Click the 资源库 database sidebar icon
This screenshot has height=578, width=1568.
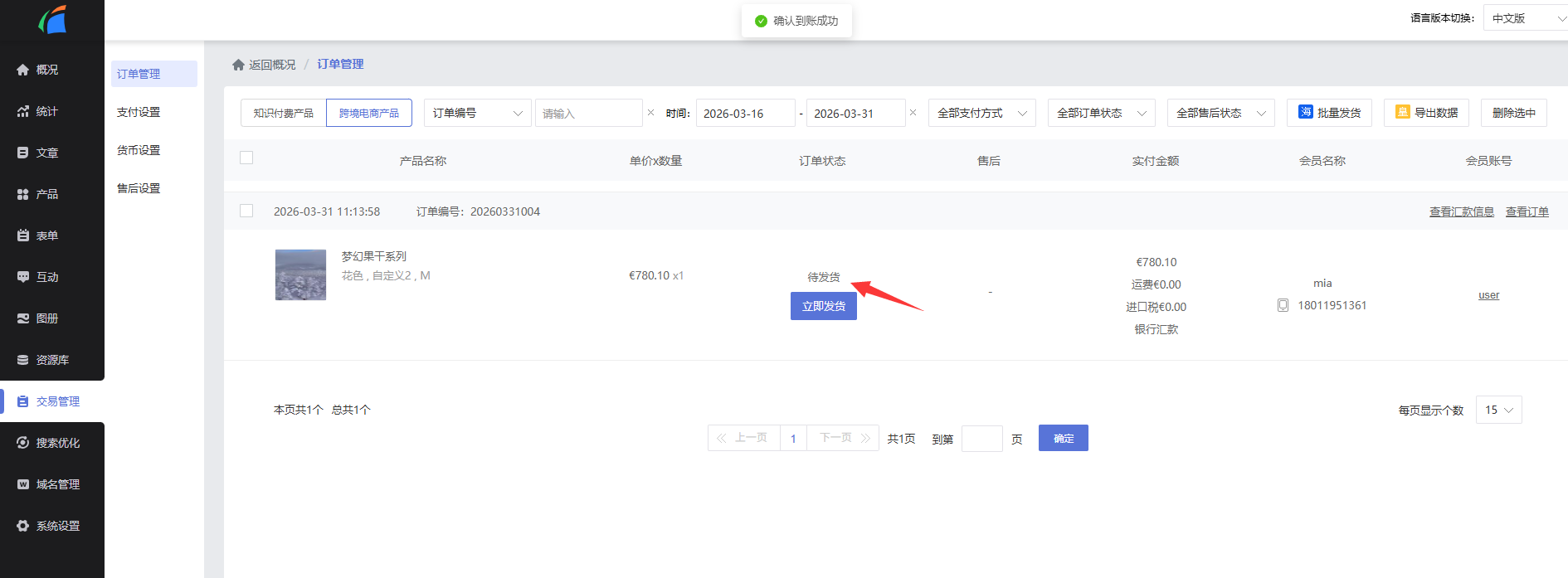click(23, 360)
